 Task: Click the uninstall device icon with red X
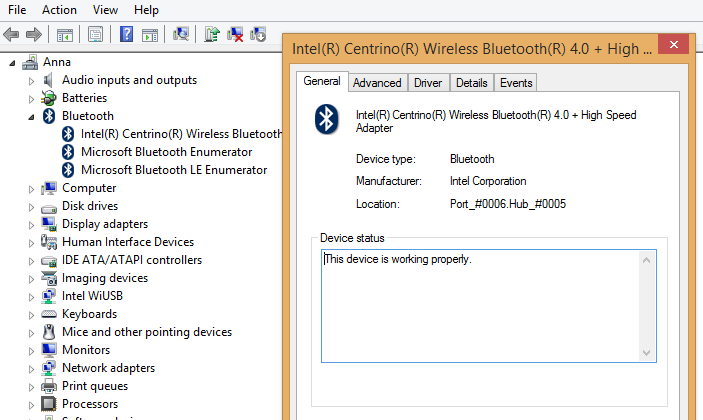[x=235, y=34]
